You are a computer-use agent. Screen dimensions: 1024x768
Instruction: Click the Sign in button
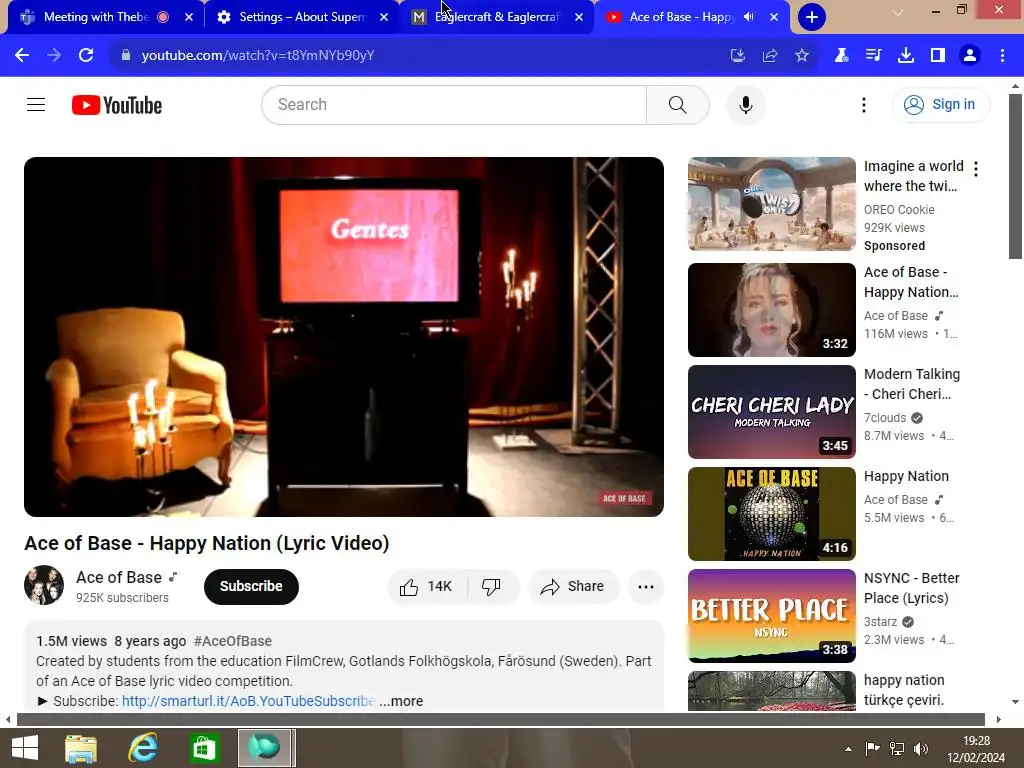[x=941, y=104]
